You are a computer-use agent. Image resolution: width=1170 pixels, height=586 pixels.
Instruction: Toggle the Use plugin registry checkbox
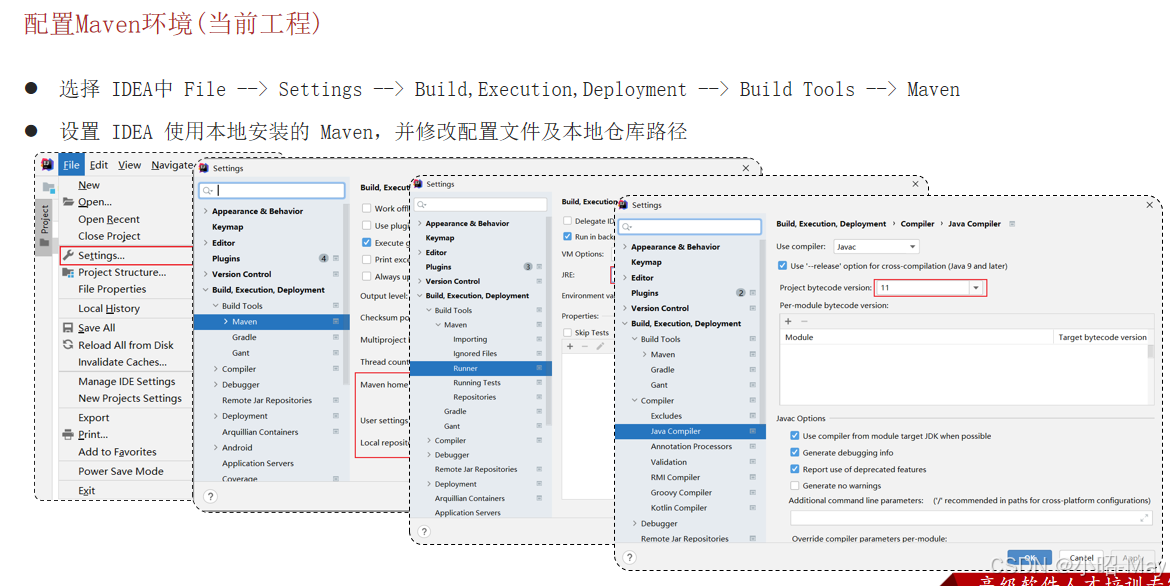point(366,225)
